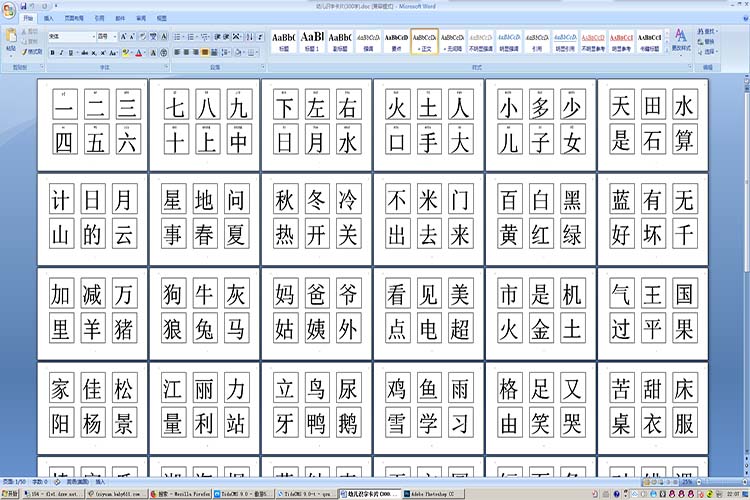Apply red font color
The height and width of the screenshot is (500, 750).
139,53
